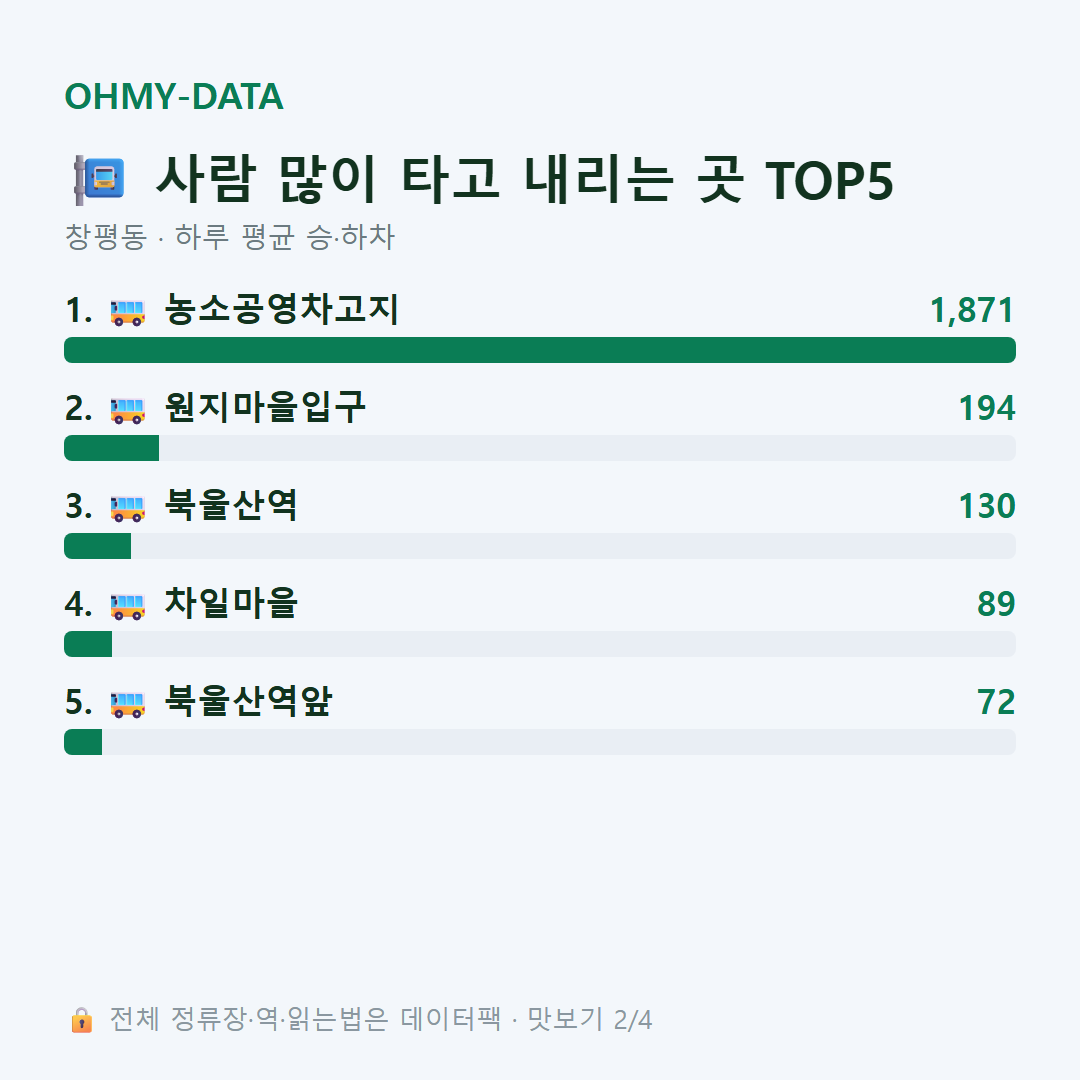Click the OHMY-DATA brand label
This screenshot has width=1080, height=1080.
(x=174, y=96)
